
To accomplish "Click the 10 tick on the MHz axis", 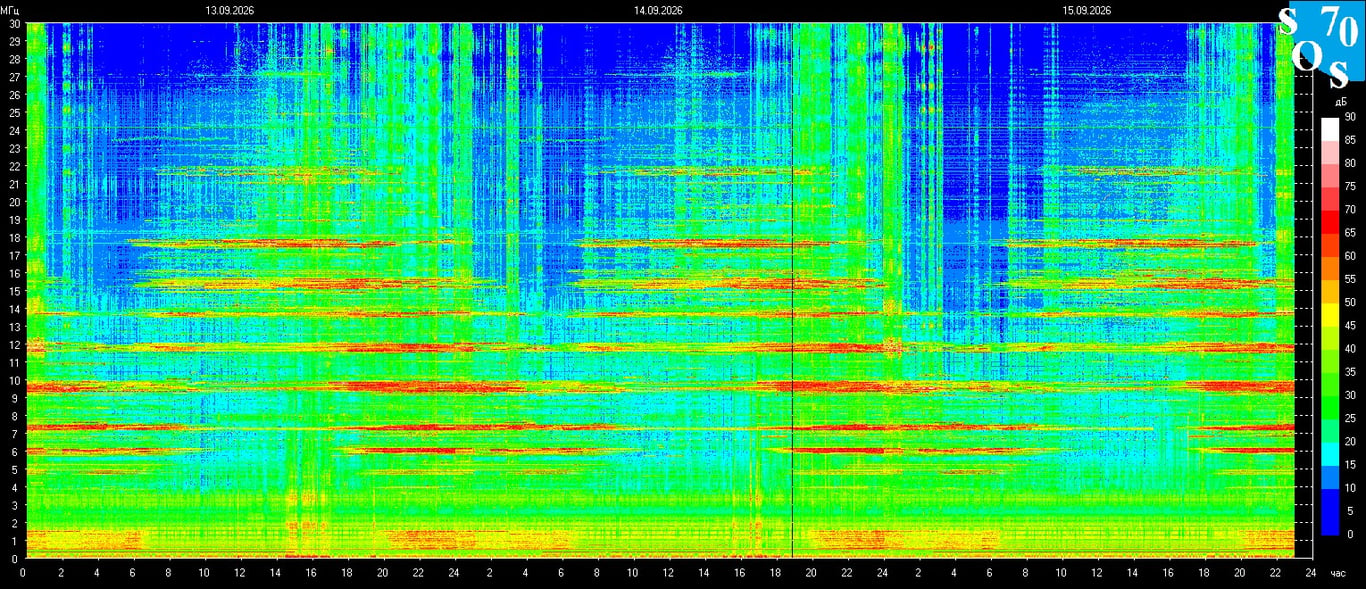I will click(14, 380).
